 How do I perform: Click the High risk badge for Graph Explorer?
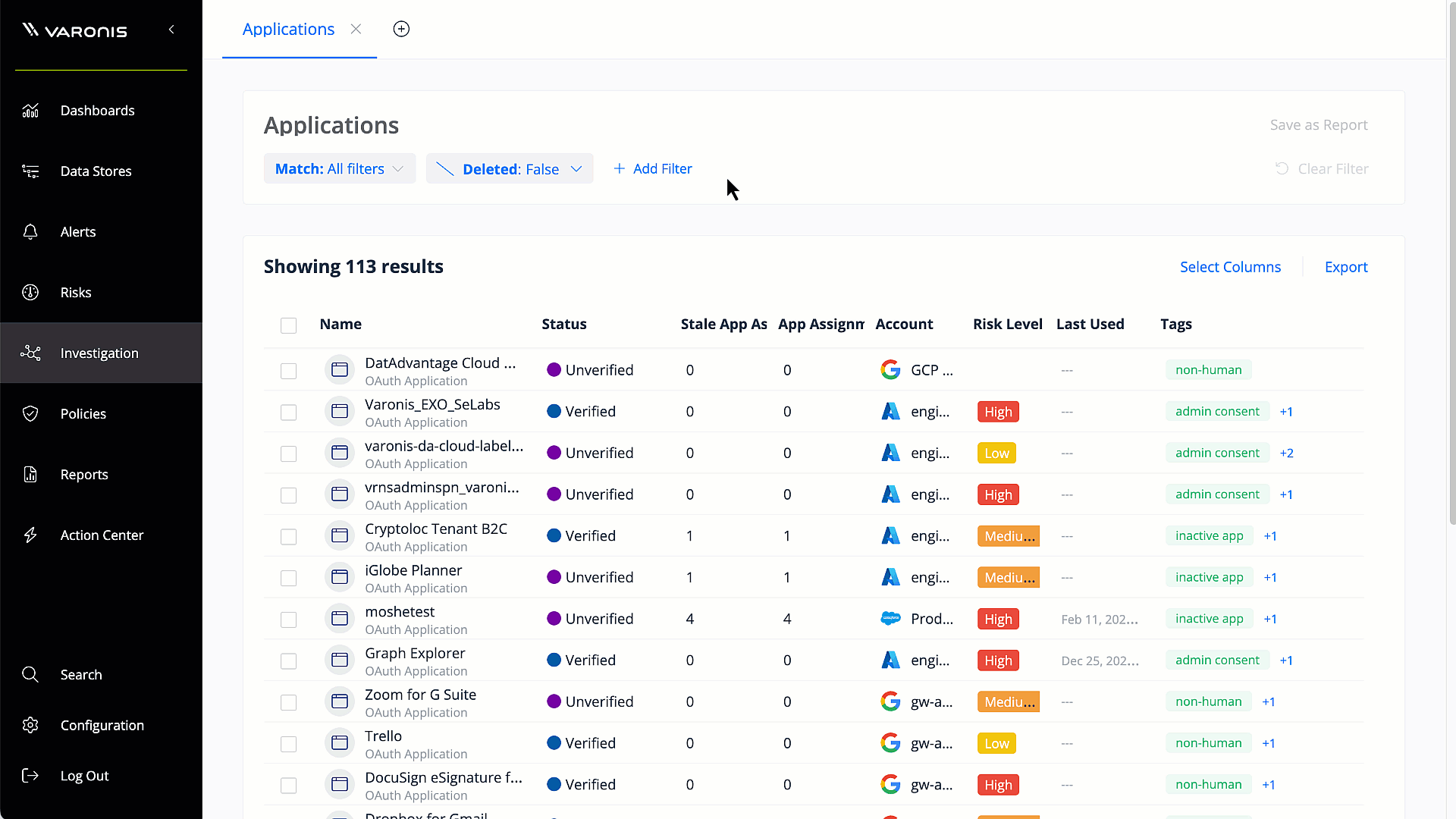(x=998, y=661)
